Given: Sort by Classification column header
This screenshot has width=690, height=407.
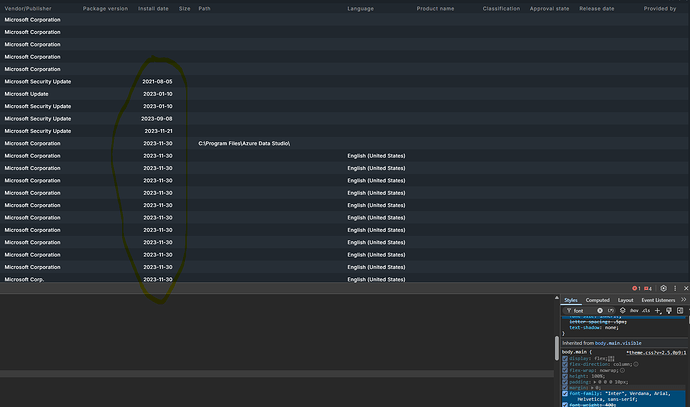Looking at the screenshot, I should [501, 8].
